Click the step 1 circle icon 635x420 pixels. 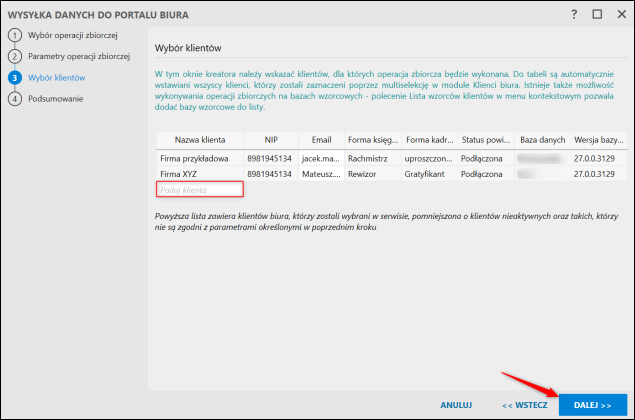(15, 35)
